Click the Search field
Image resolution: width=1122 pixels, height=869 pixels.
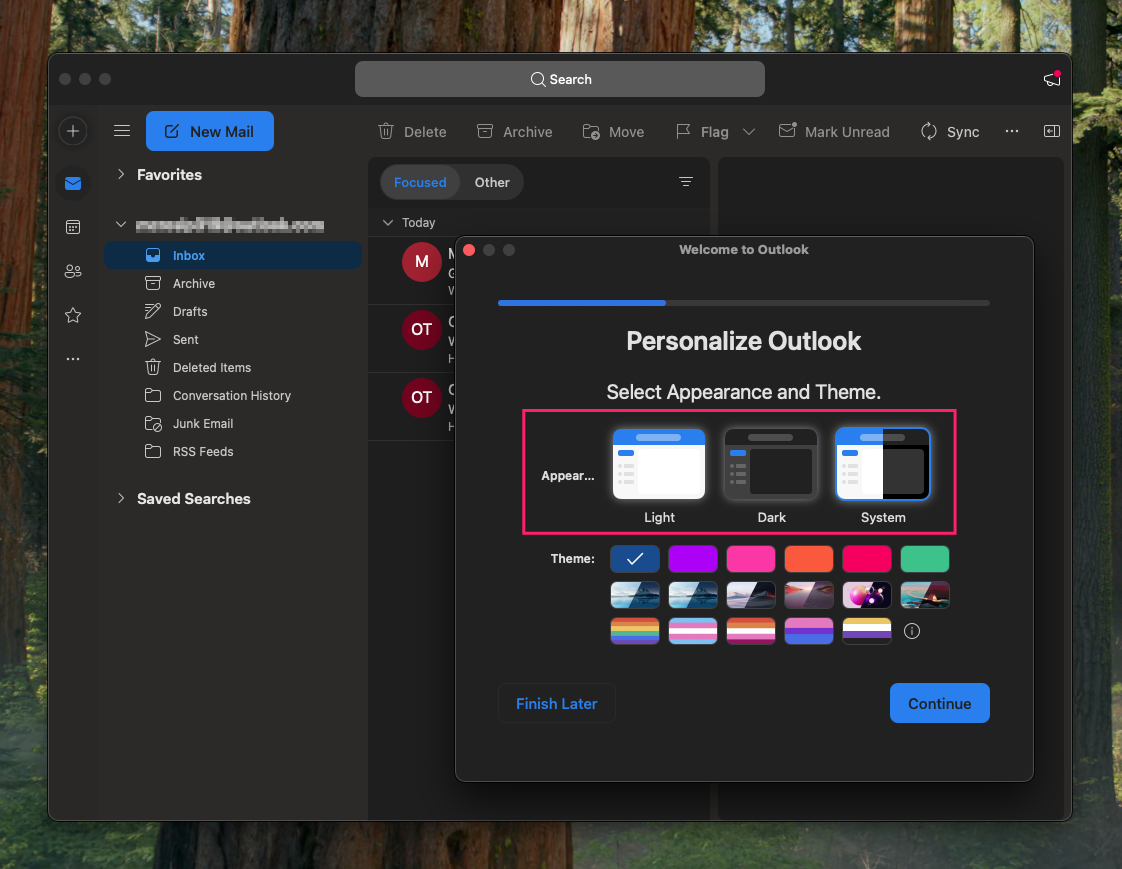pyautogui.click(x=560, y=79)
